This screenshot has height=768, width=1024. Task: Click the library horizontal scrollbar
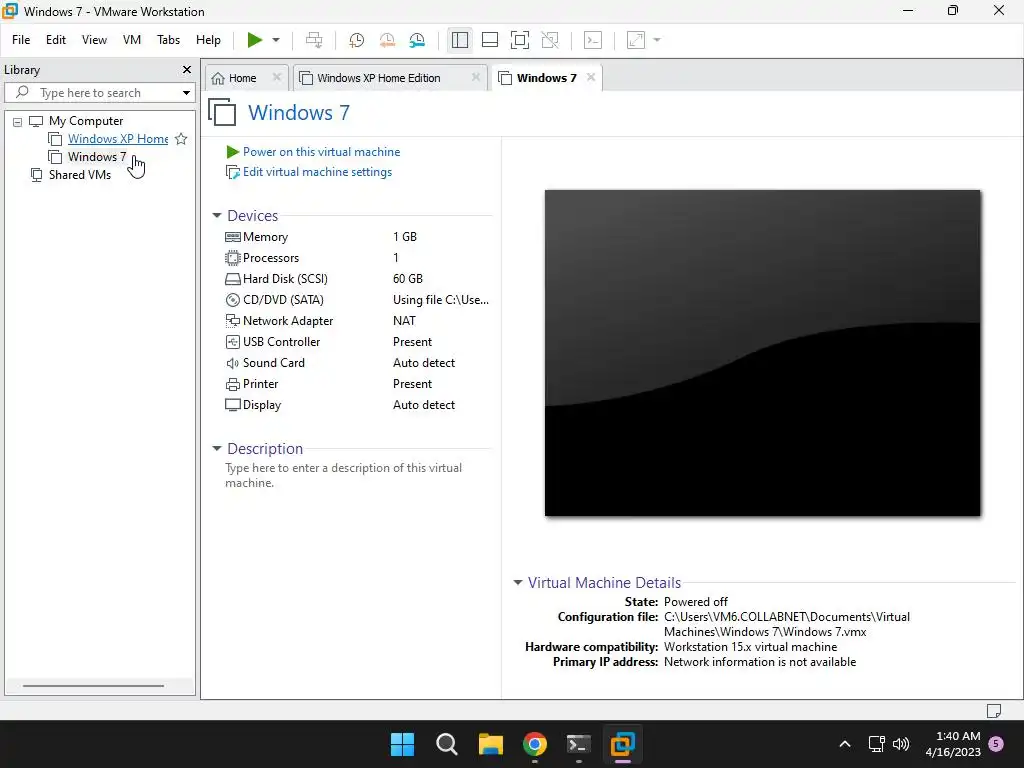click(x=93, y=686)
